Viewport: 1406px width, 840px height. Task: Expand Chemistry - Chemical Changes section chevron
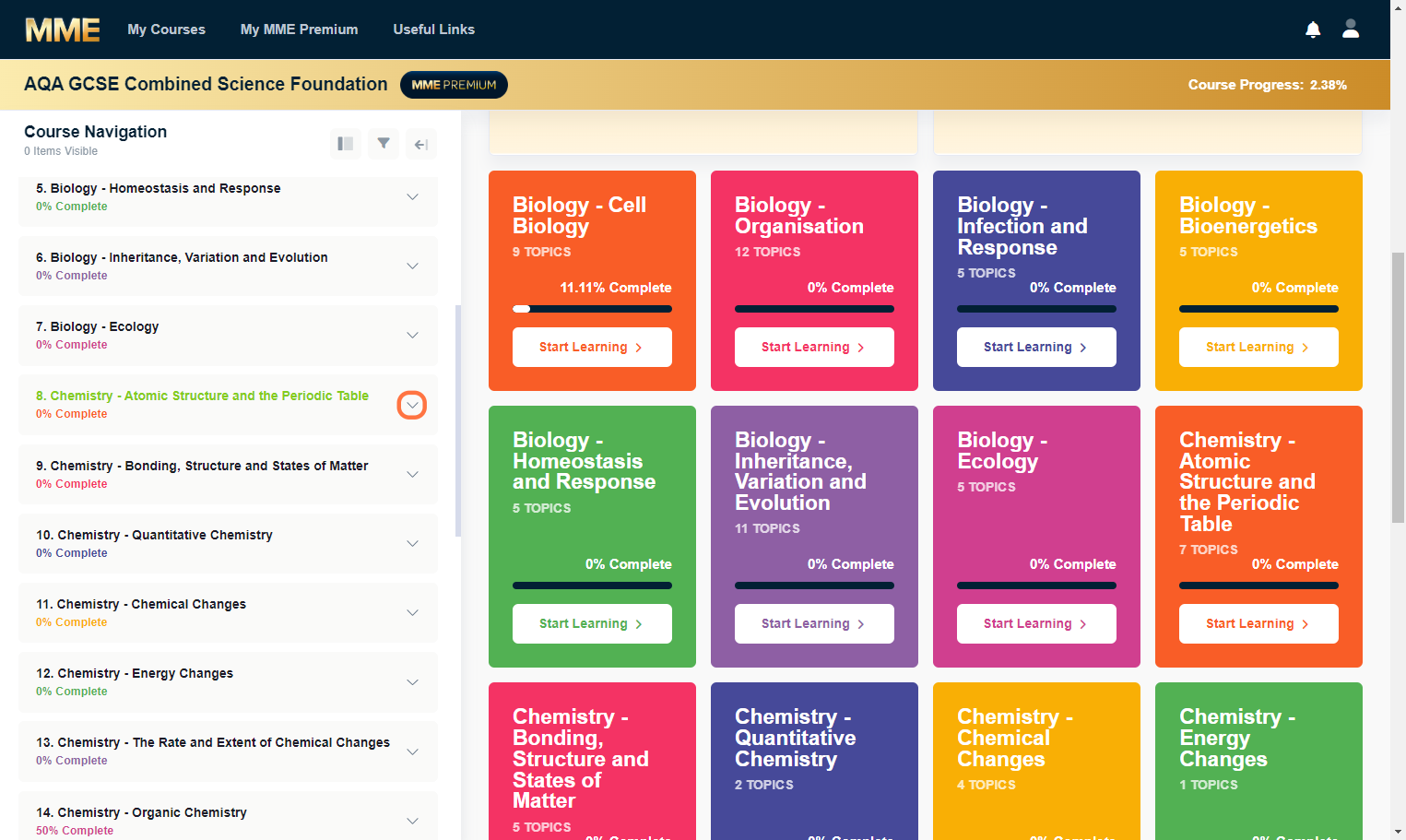(412, 612)
